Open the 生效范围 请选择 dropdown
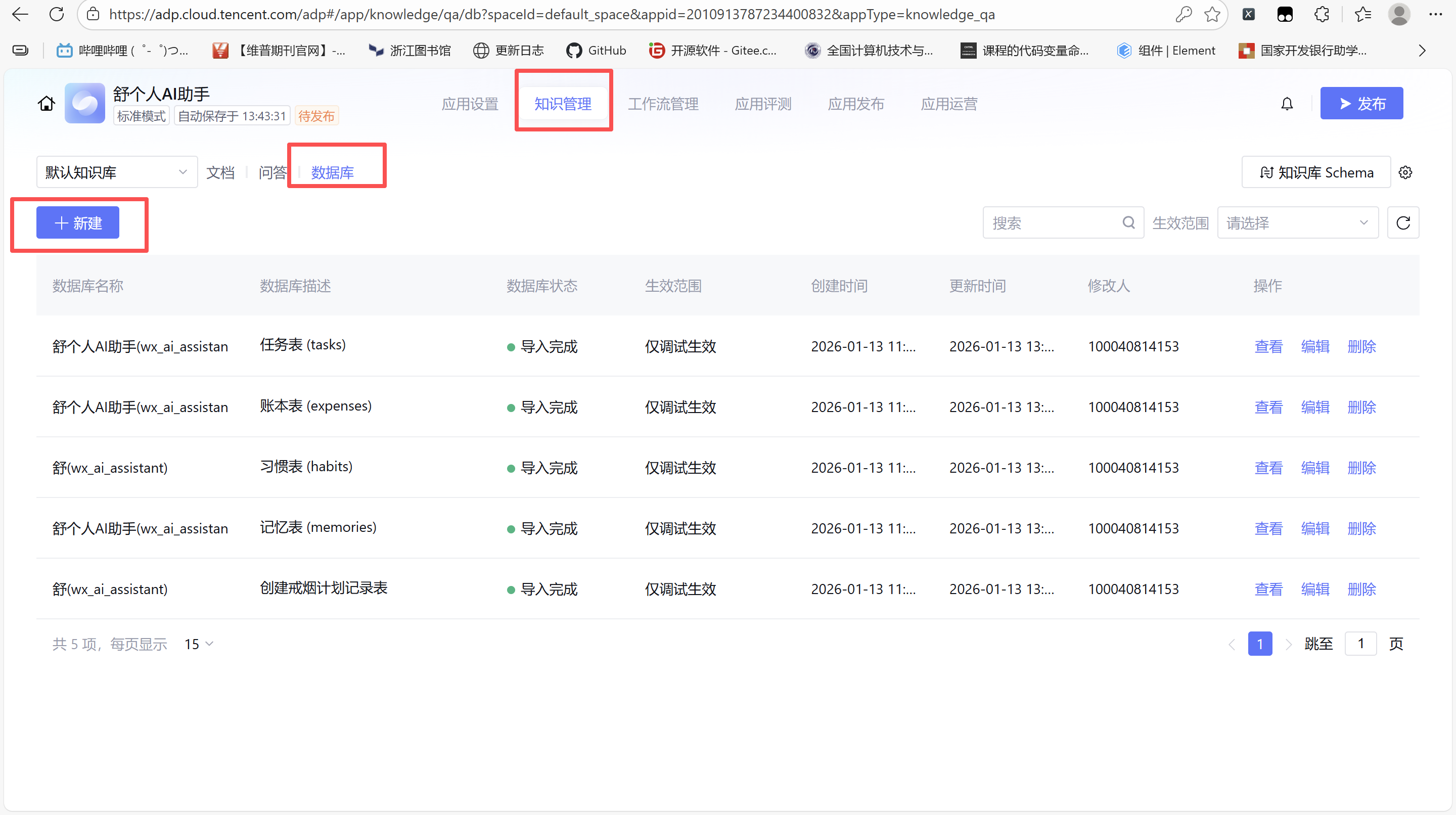Screen dimensions: 1456x815 pos(1297,222)
